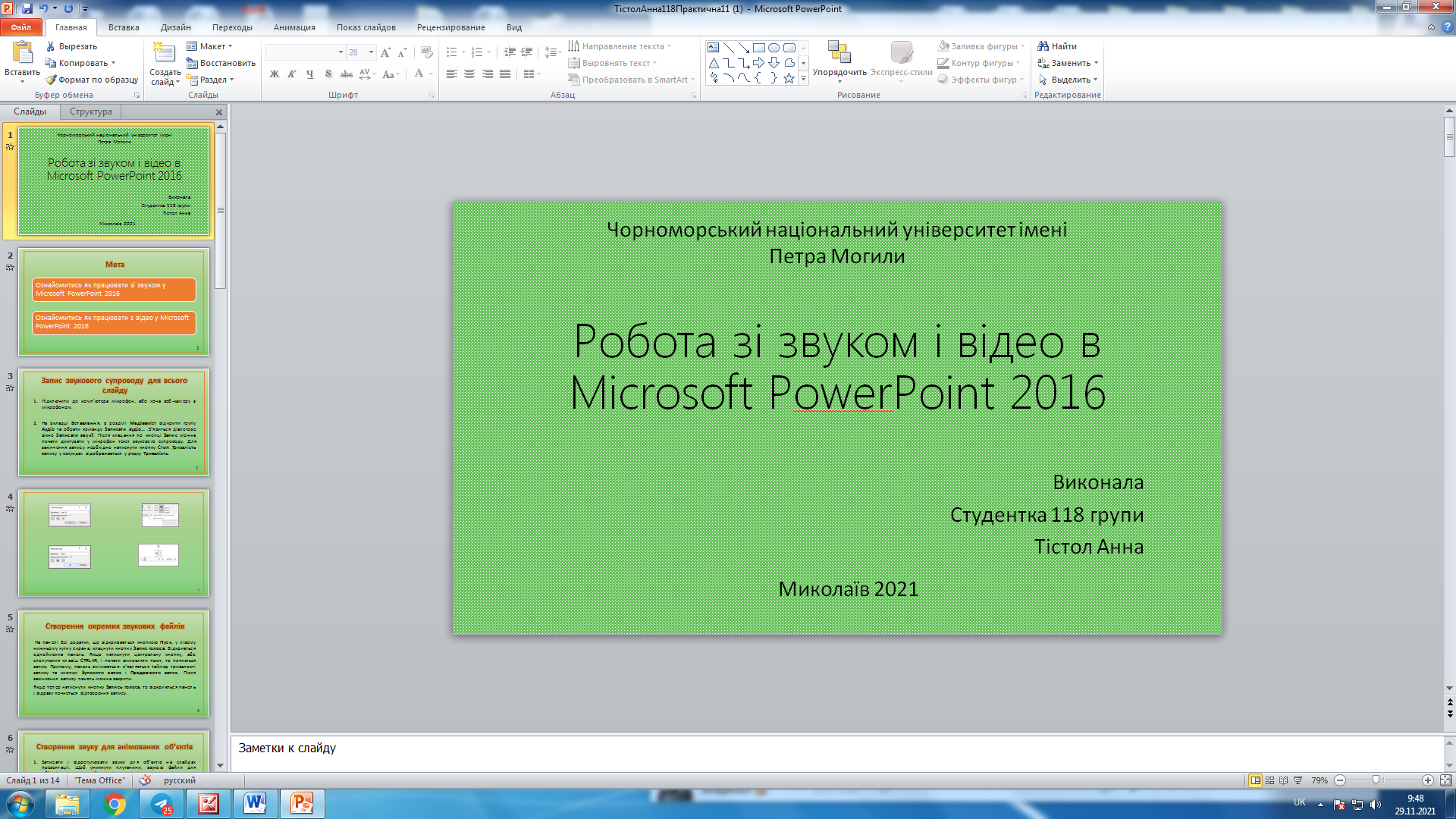This screenshot has height=819, width=1456.
Task: Expand the shapes gallery more arrow
Action: pyautogui.click(x=804, y=78)
